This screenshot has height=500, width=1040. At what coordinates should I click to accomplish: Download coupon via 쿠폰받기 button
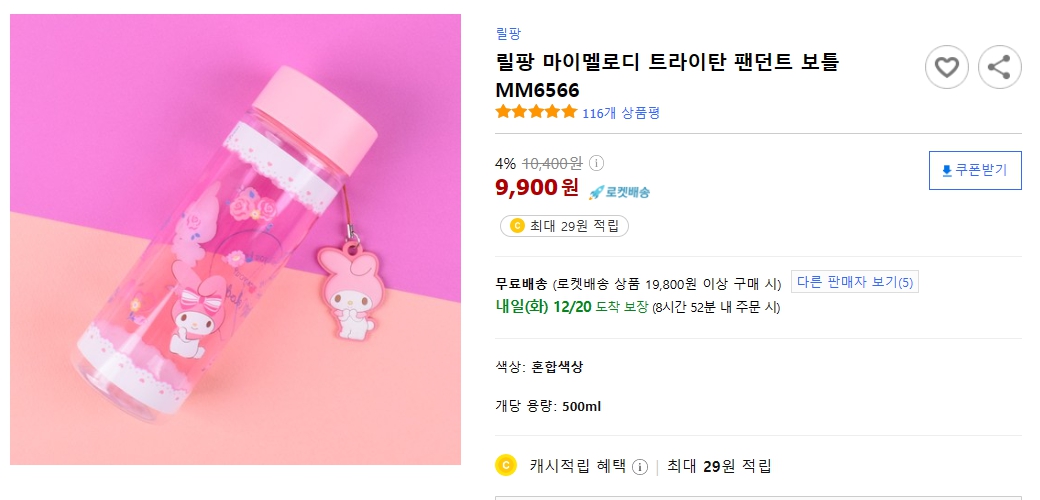pyautogui.click(x=974, y=170)
